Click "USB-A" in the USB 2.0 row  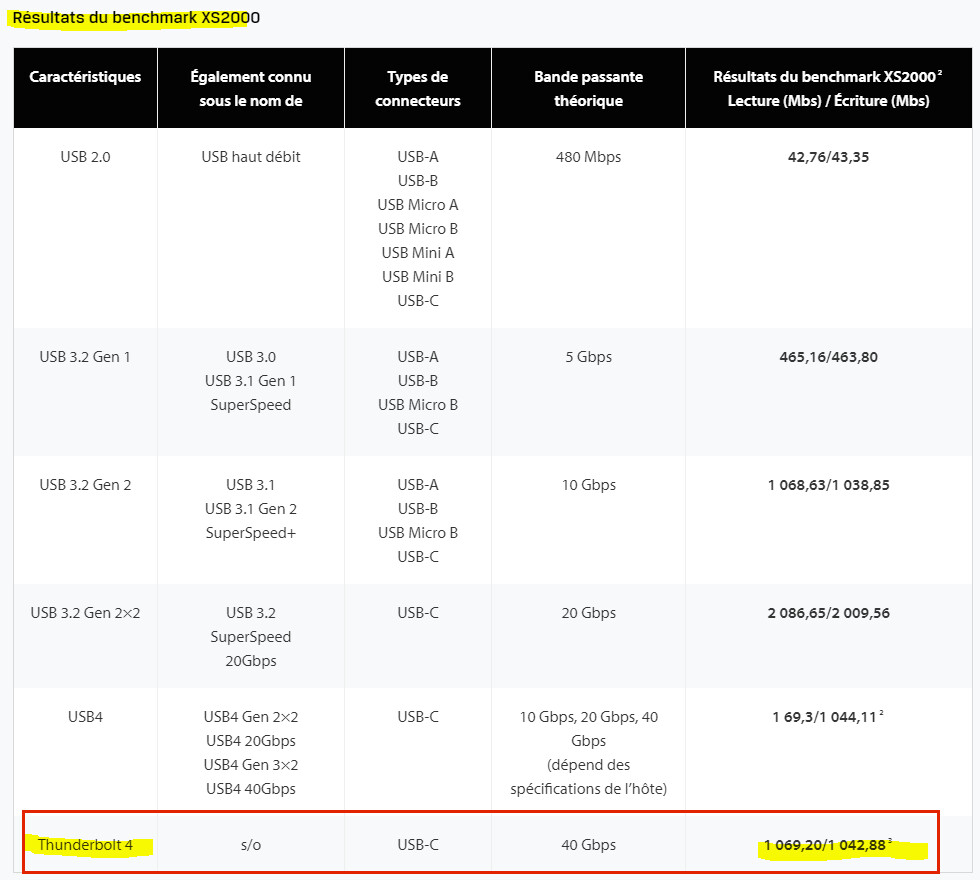(x=418, y=157)
